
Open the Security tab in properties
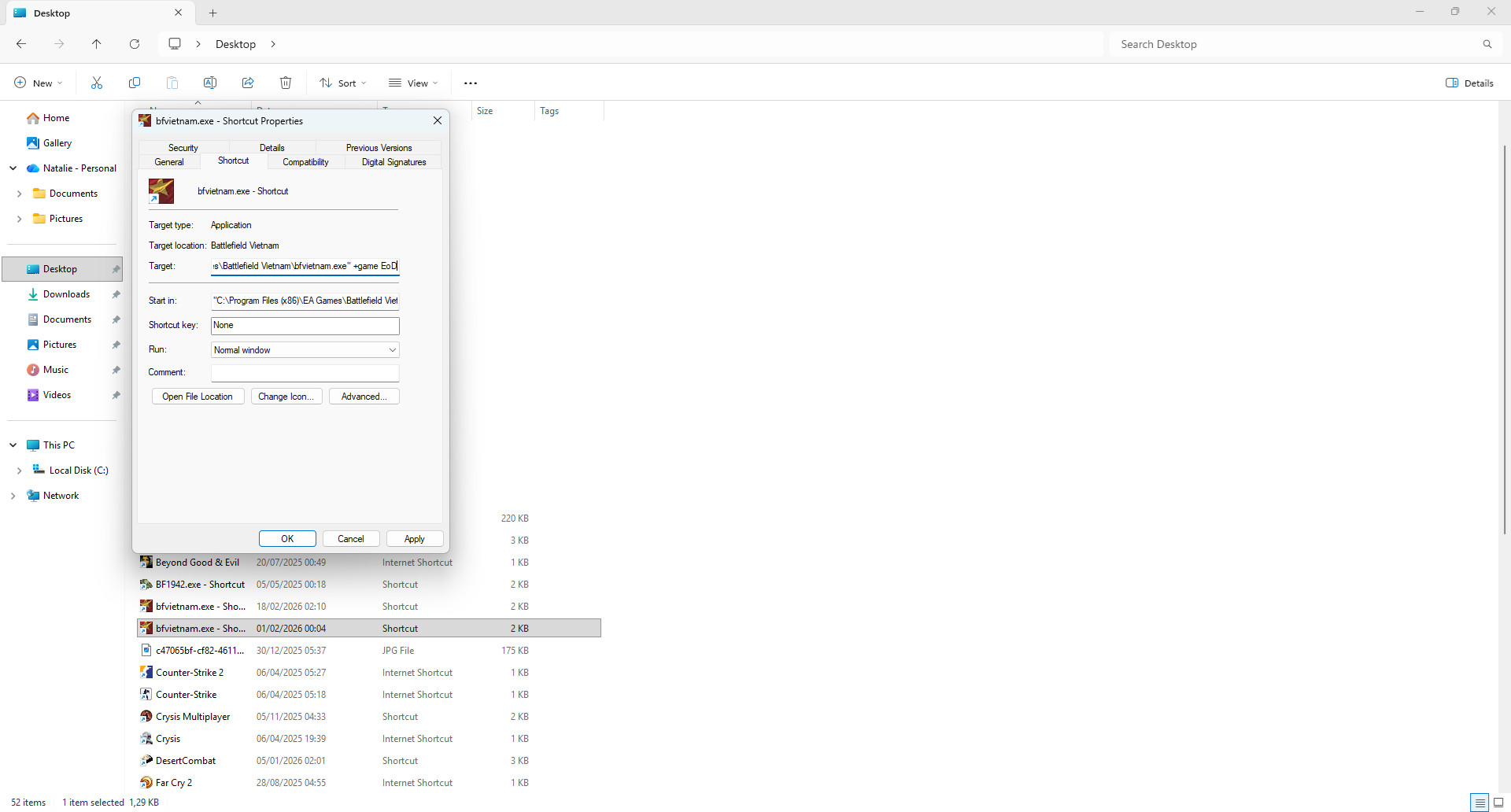click(x=183, y=148)
